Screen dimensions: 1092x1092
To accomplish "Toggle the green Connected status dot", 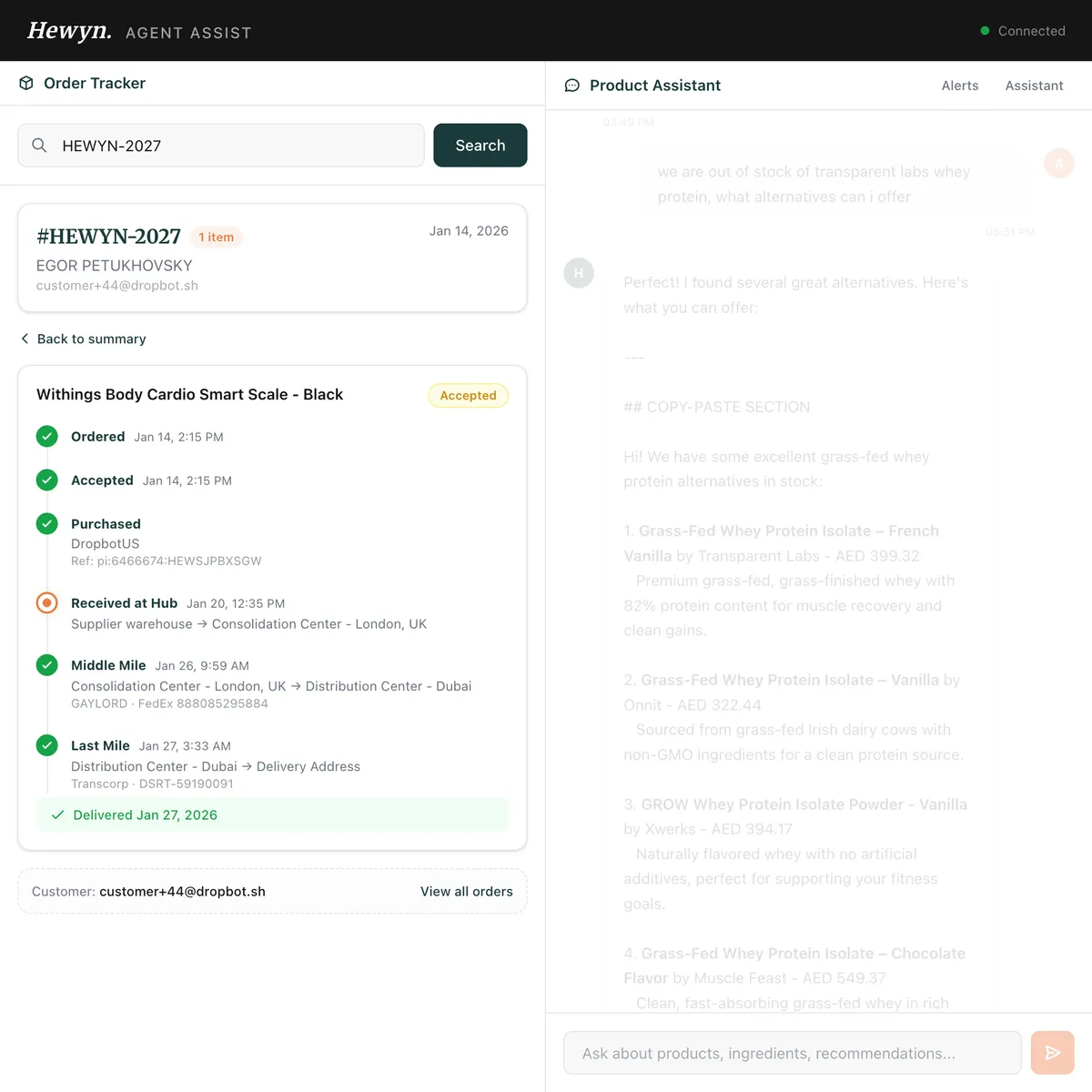I will click(984, 30).
